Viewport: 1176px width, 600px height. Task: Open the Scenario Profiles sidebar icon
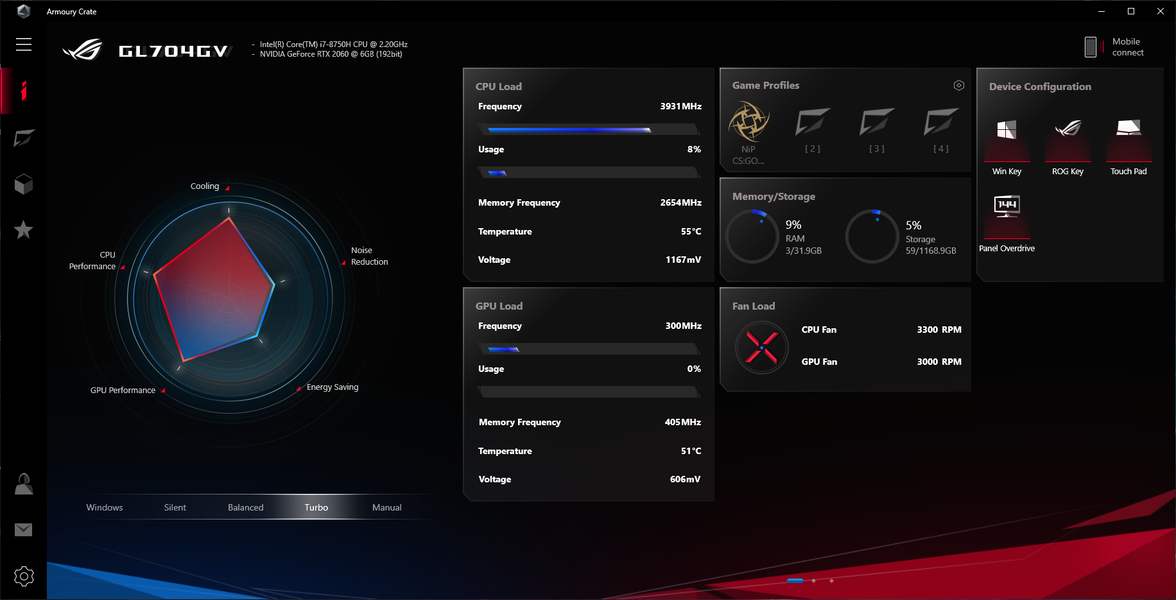pos(24,138)
